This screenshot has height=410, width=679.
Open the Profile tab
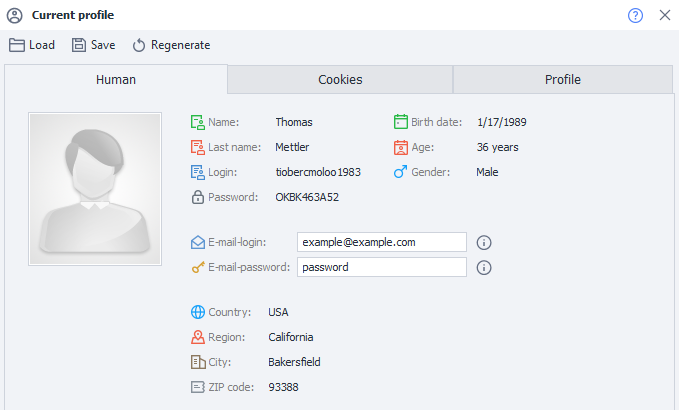point(562,80)
